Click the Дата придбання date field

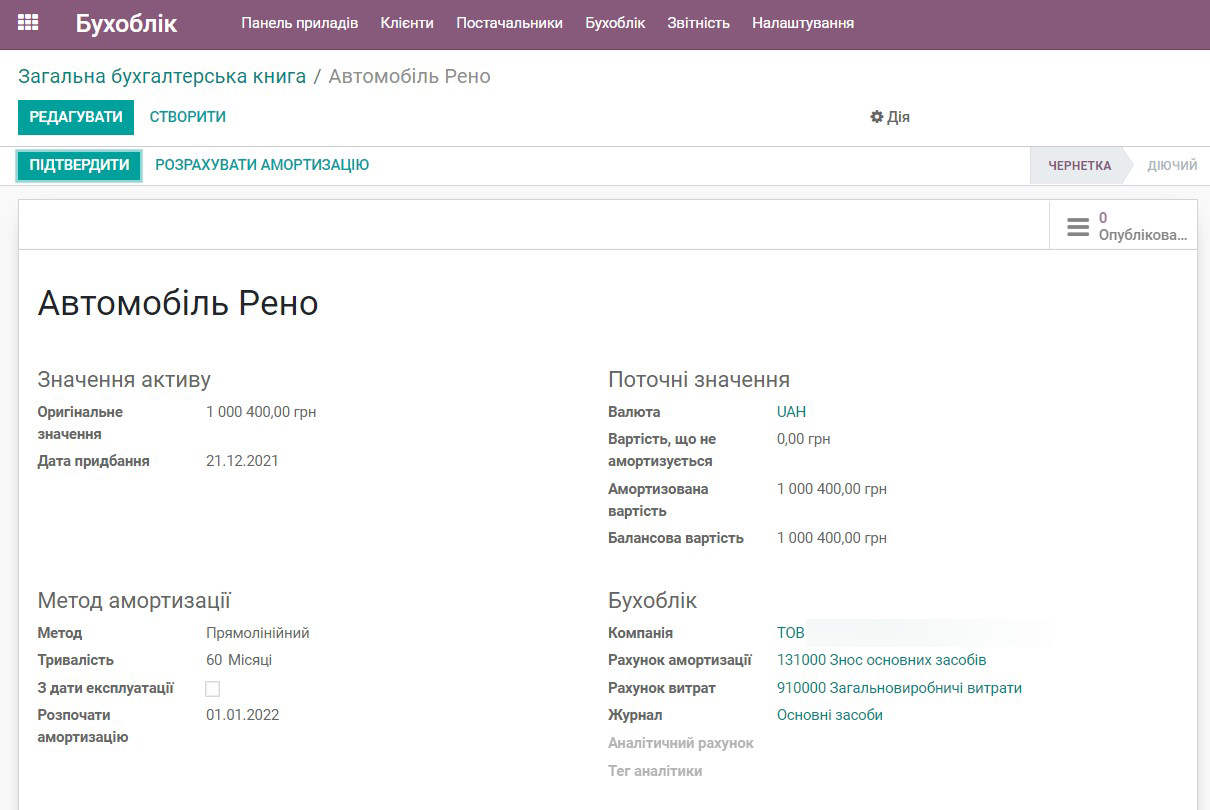240,462
